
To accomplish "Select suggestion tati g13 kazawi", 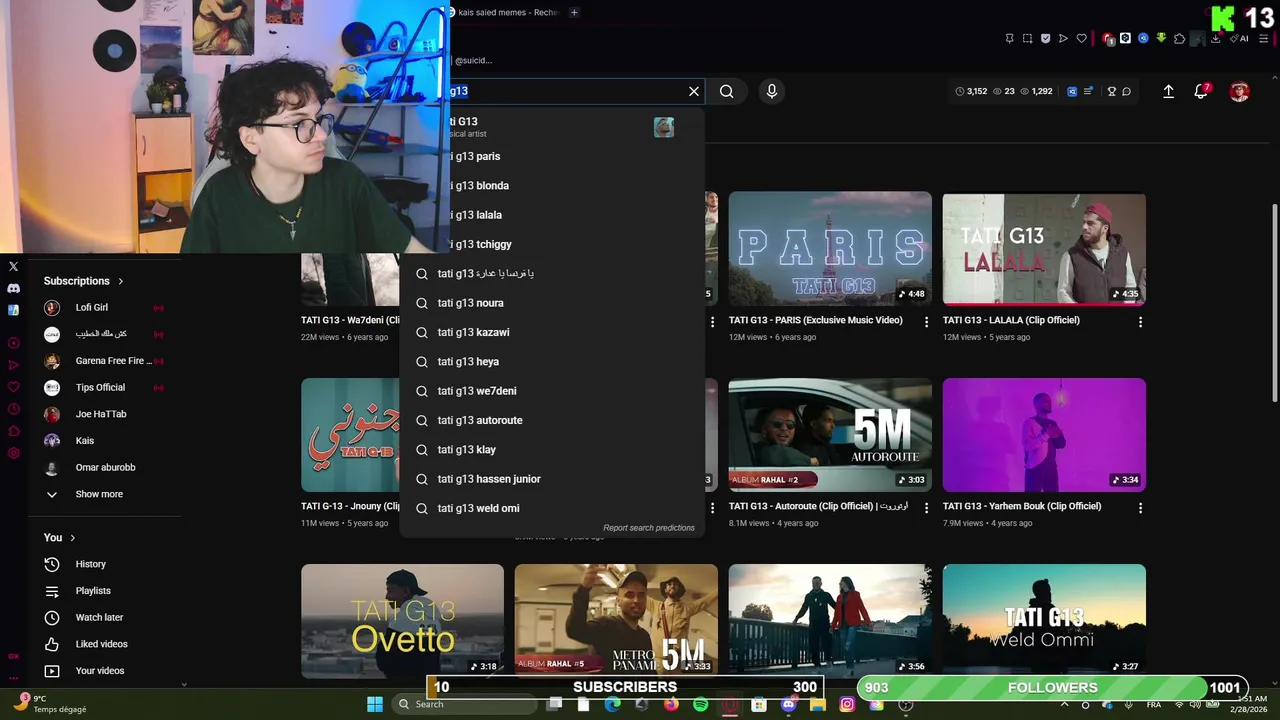I will pyautogui.click(x=552, y=332).
